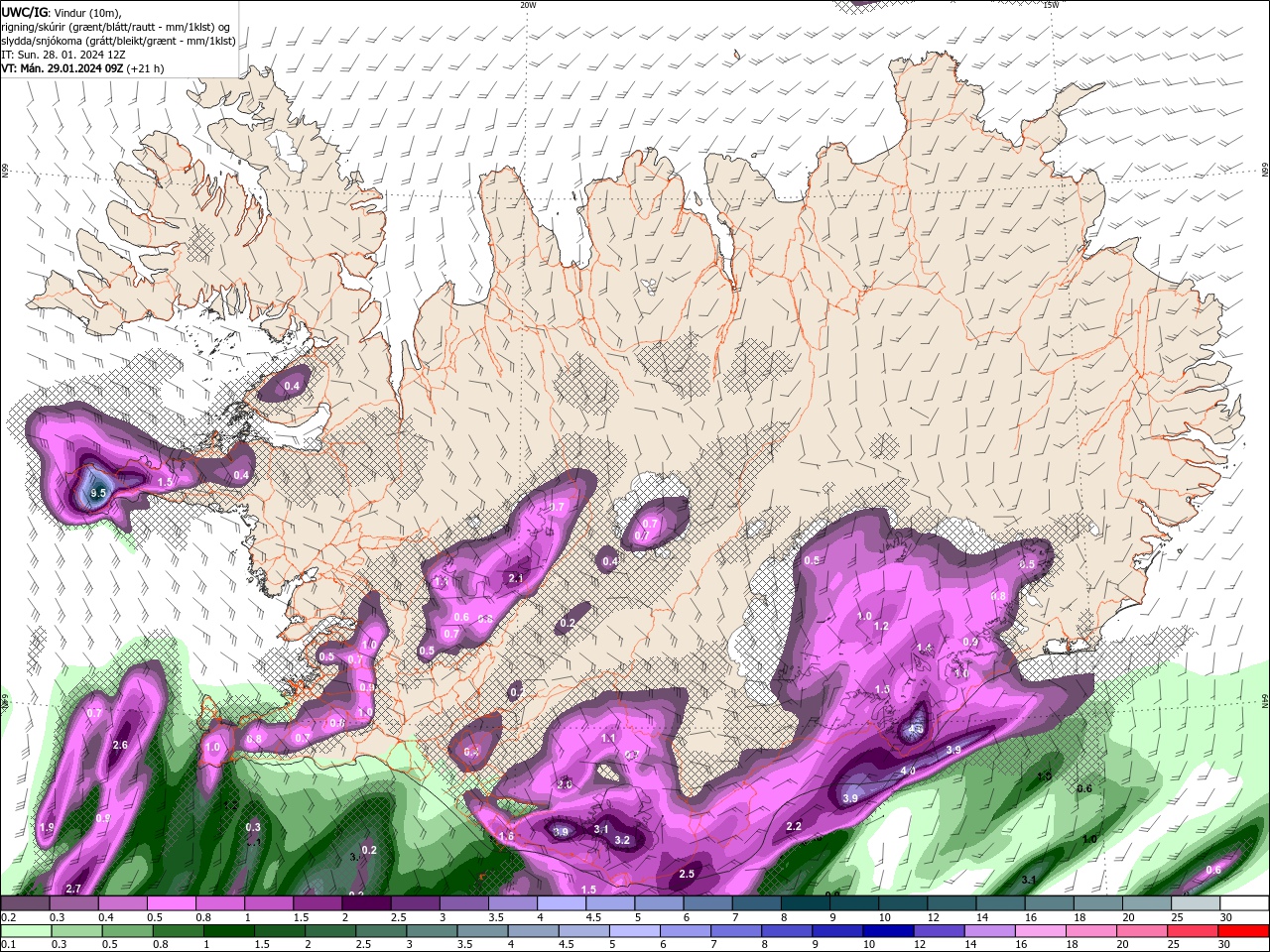The image size is (1270, 952).
Task: Select snow-scale swatch between 25 and 30
Action: tap(1196, 903)
